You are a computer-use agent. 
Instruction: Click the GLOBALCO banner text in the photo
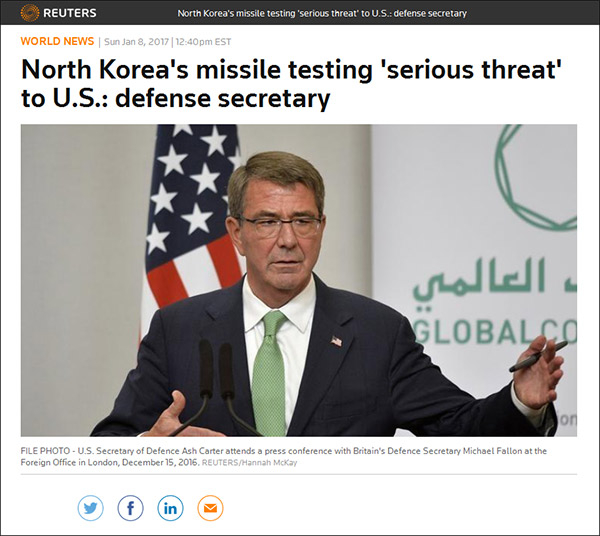pyautogui.click(x=495, y=331)
